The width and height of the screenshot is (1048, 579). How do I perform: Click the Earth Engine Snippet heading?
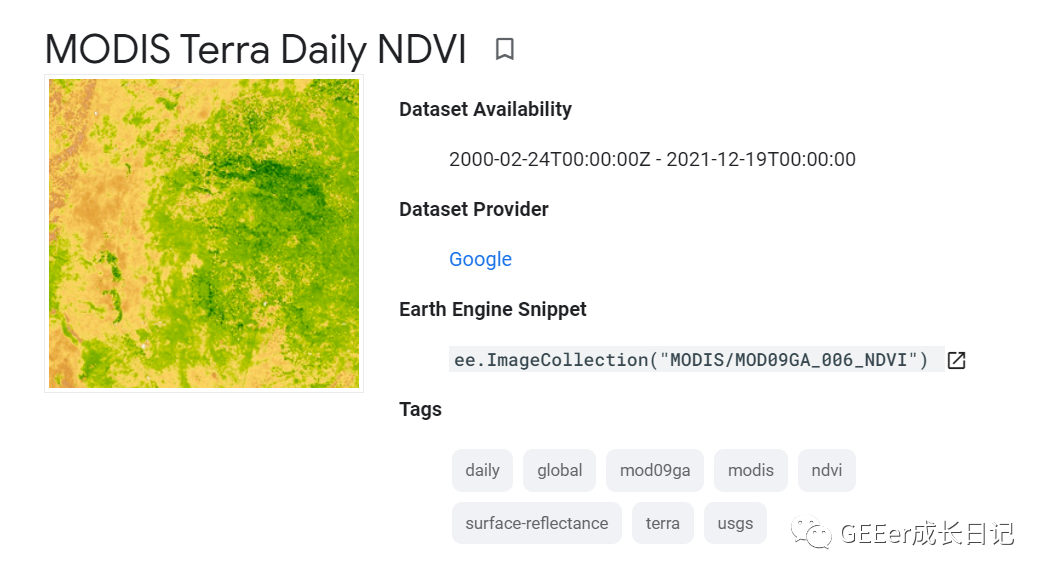(492, 309)
